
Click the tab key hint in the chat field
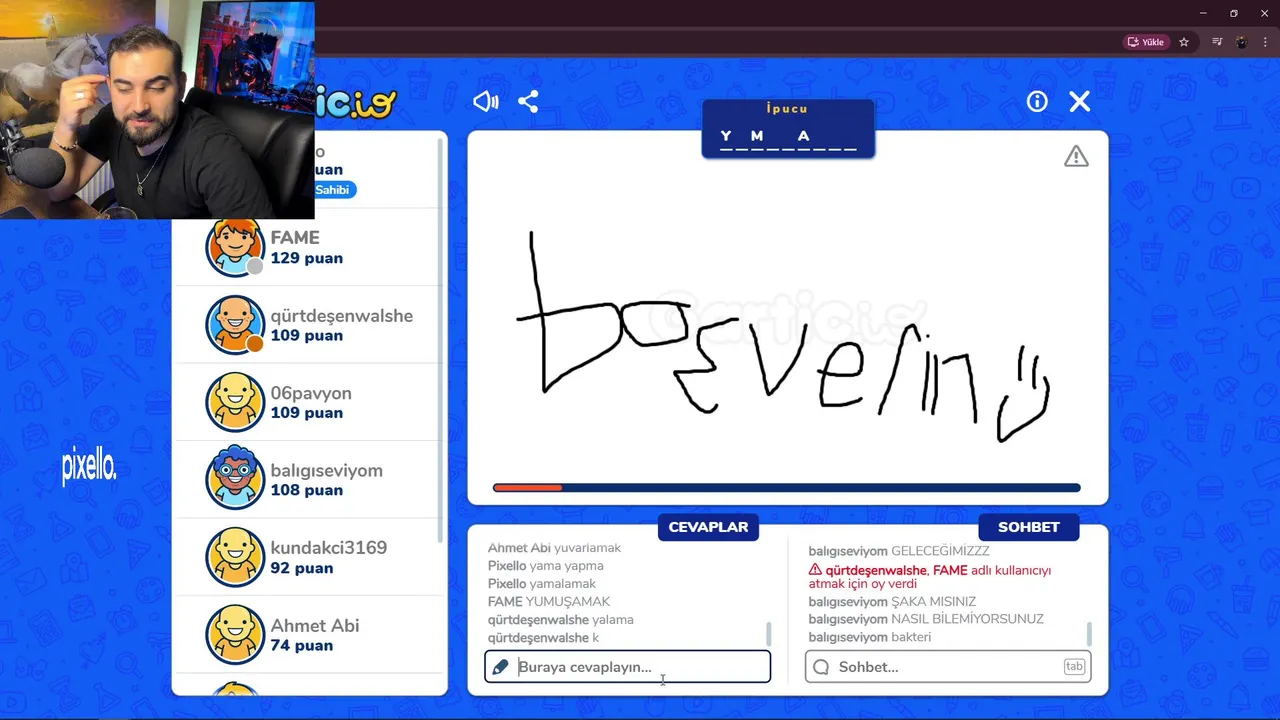click(1074, 667)
